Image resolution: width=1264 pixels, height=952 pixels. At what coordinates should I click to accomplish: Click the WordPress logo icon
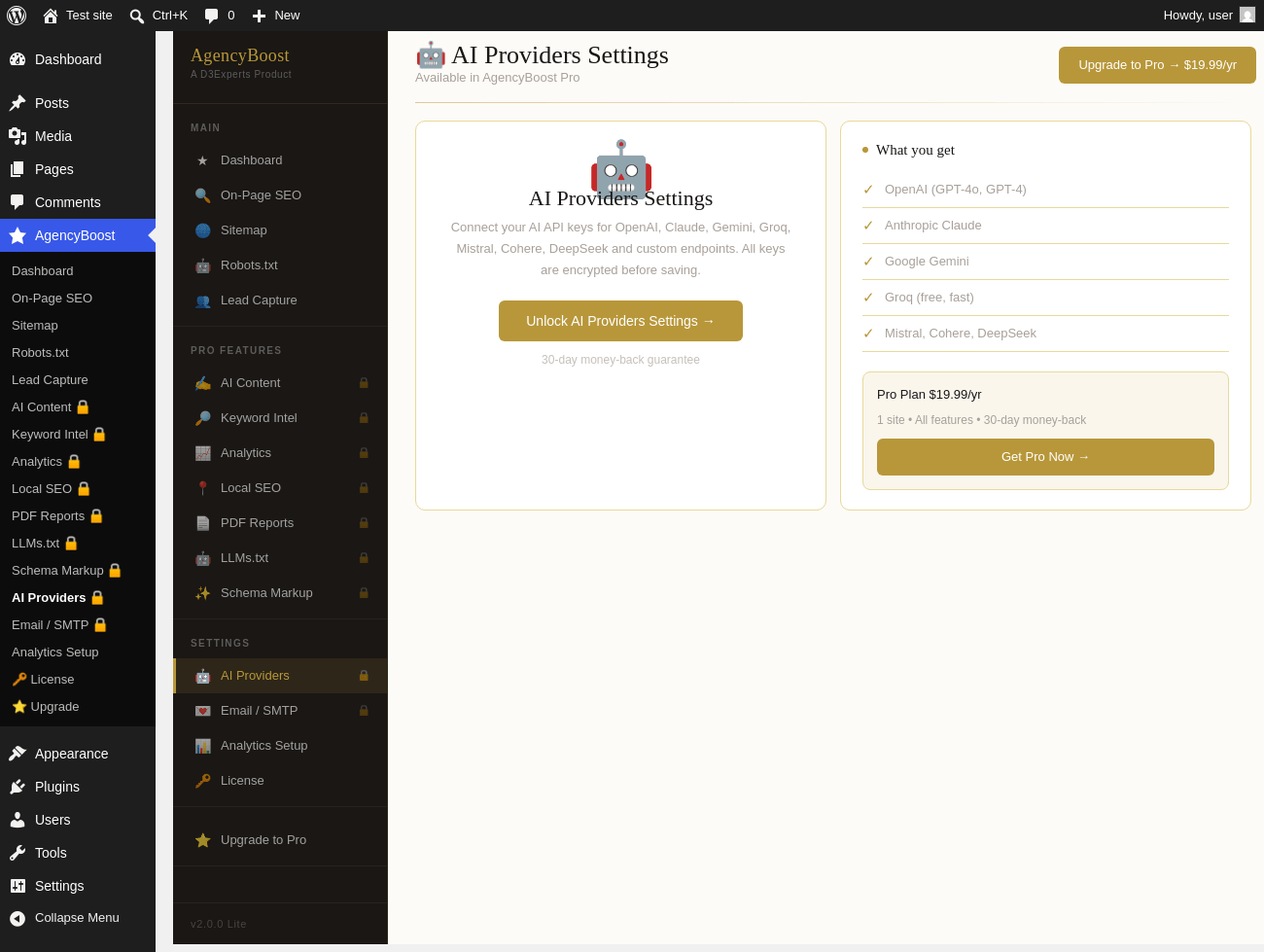tap(17, 16)
